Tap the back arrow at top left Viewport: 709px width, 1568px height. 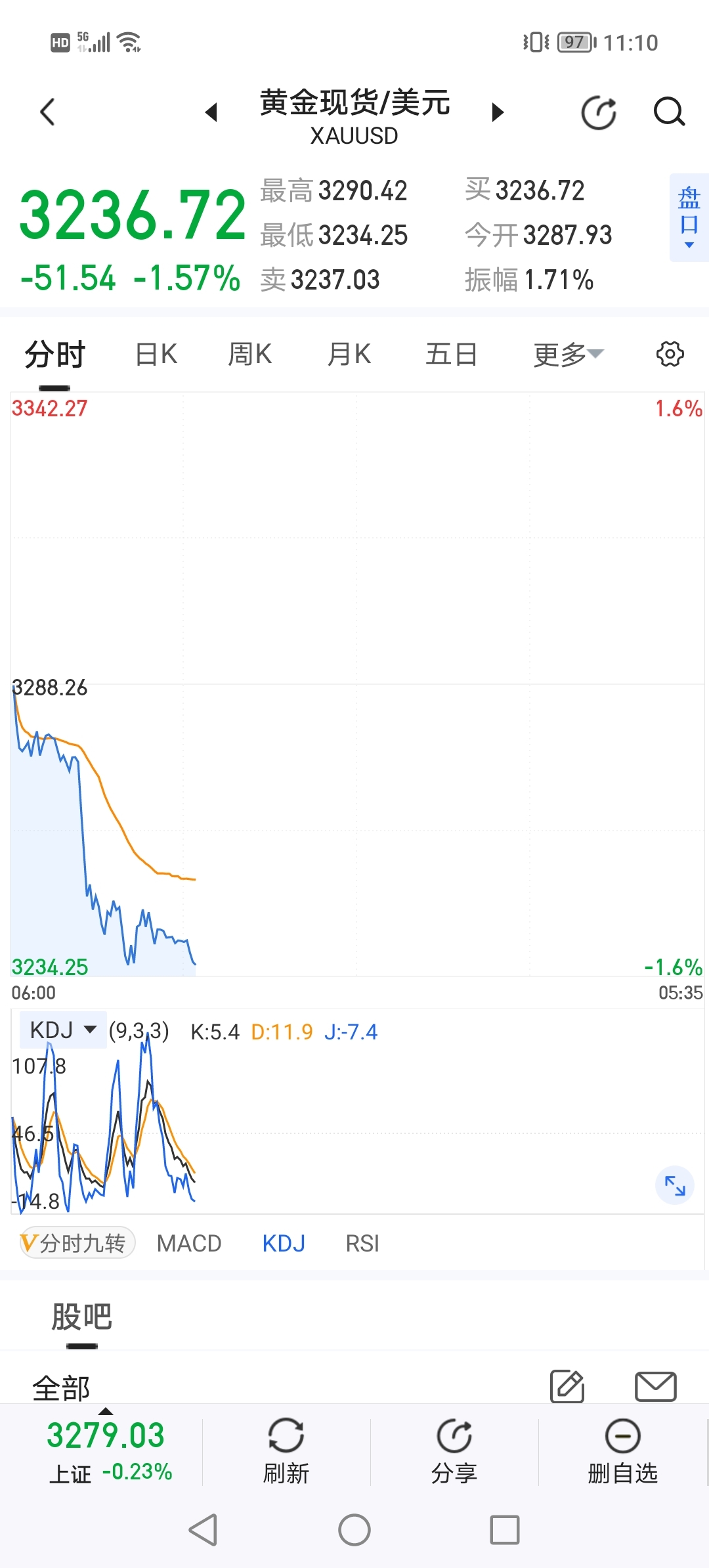(x=47, y=112)
